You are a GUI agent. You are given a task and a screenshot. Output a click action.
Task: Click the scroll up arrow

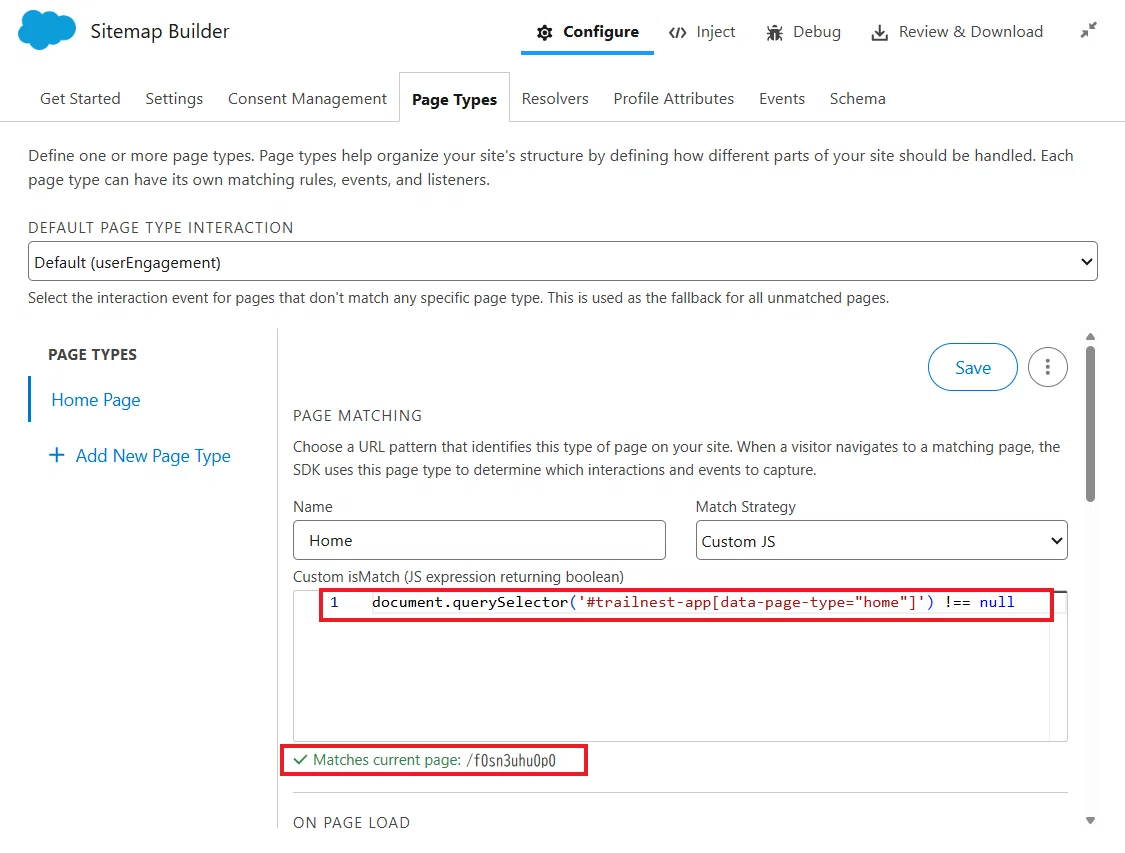coord(1091,336)
